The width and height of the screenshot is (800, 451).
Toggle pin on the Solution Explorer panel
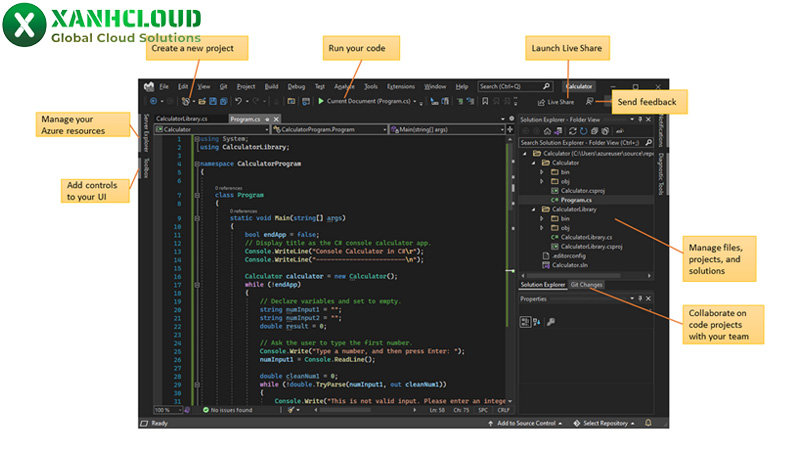click(640, 119)
